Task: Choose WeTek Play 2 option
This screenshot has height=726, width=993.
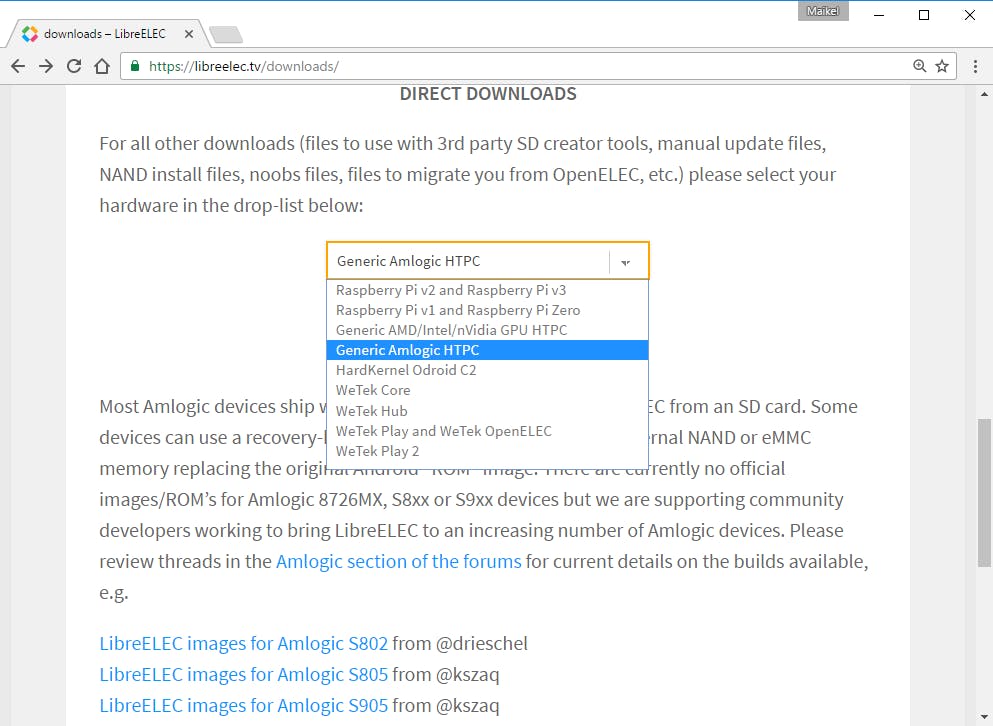Action: (488, 451)
